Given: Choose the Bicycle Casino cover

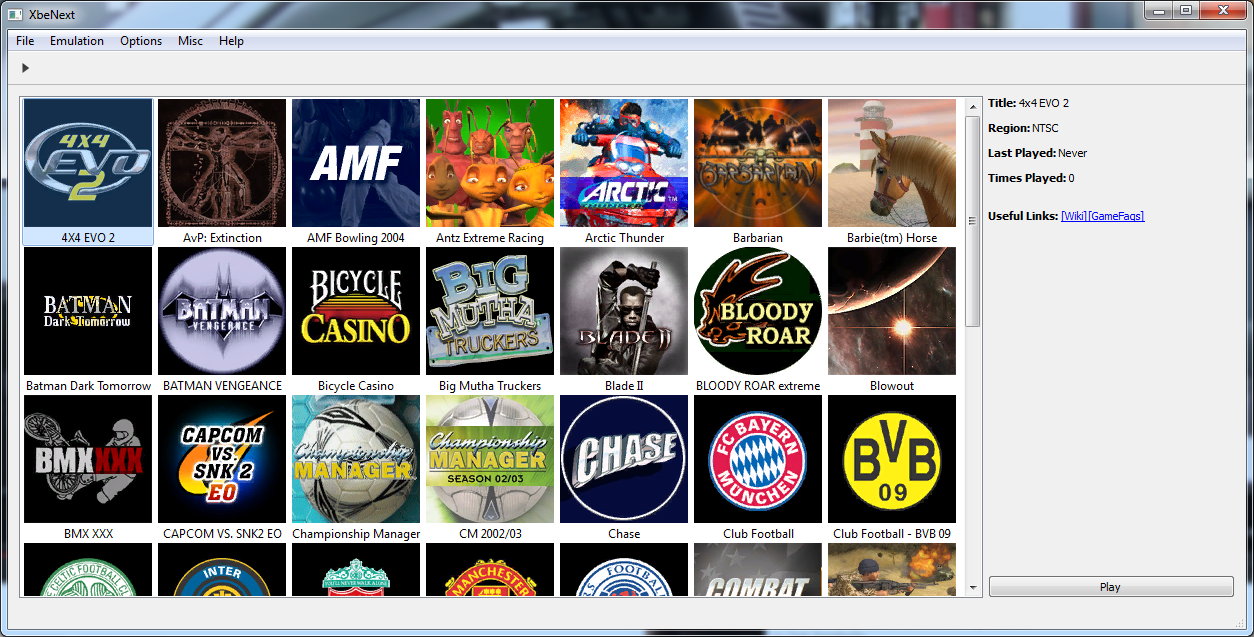Looking at the screenshot, I should pyautogui.click(x=356, y=311).
